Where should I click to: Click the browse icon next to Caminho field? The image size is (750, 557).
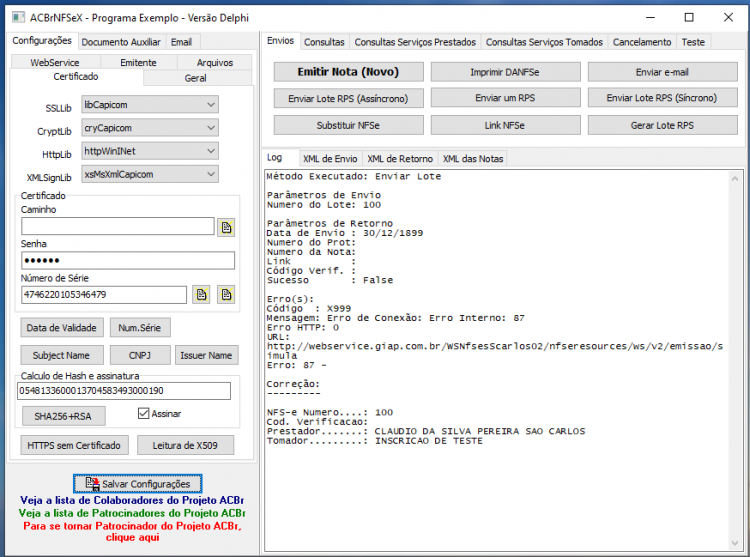click(226, 228)
